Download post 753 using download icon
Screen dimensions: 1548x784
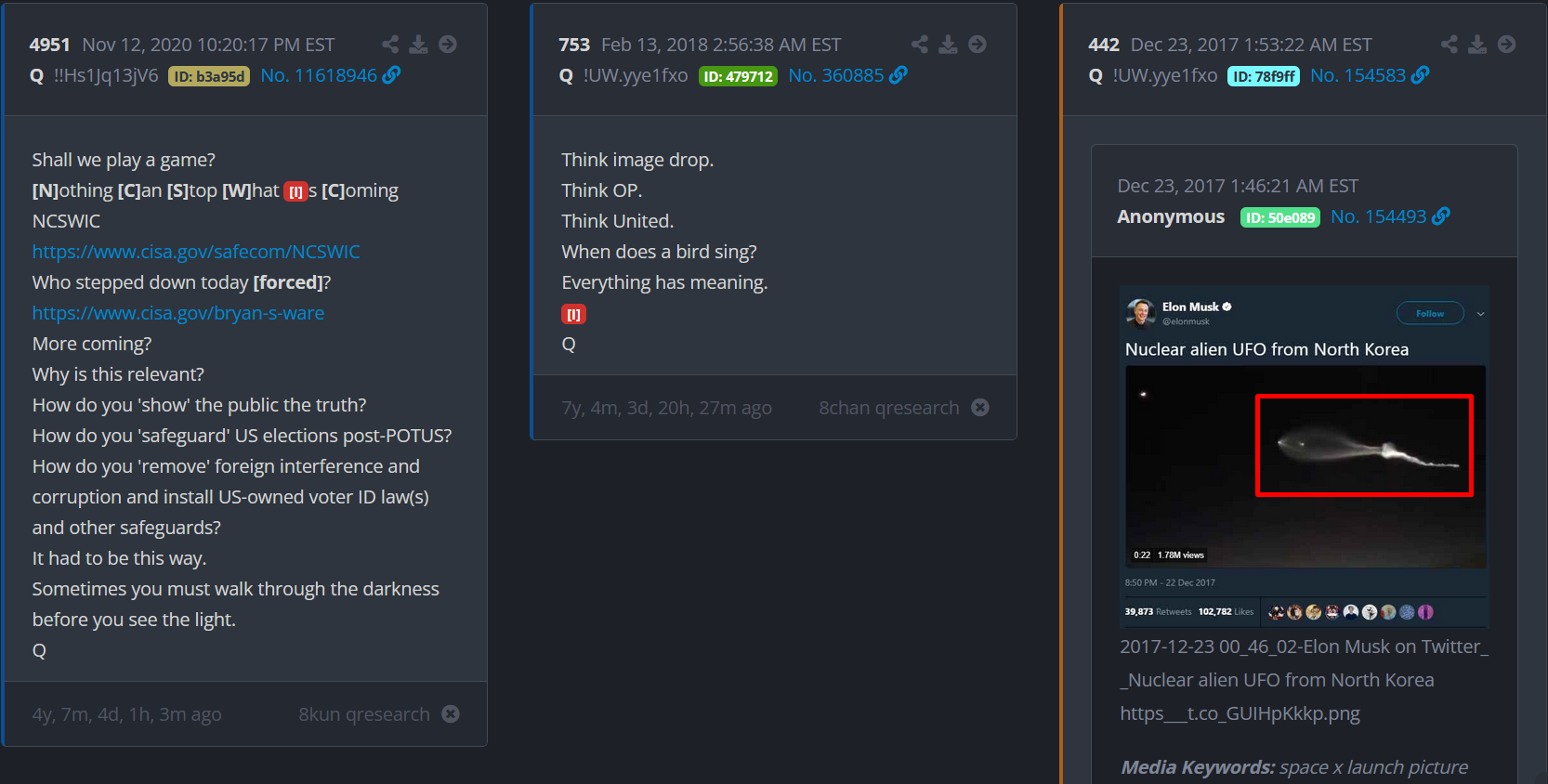click(x=948, y=45)
